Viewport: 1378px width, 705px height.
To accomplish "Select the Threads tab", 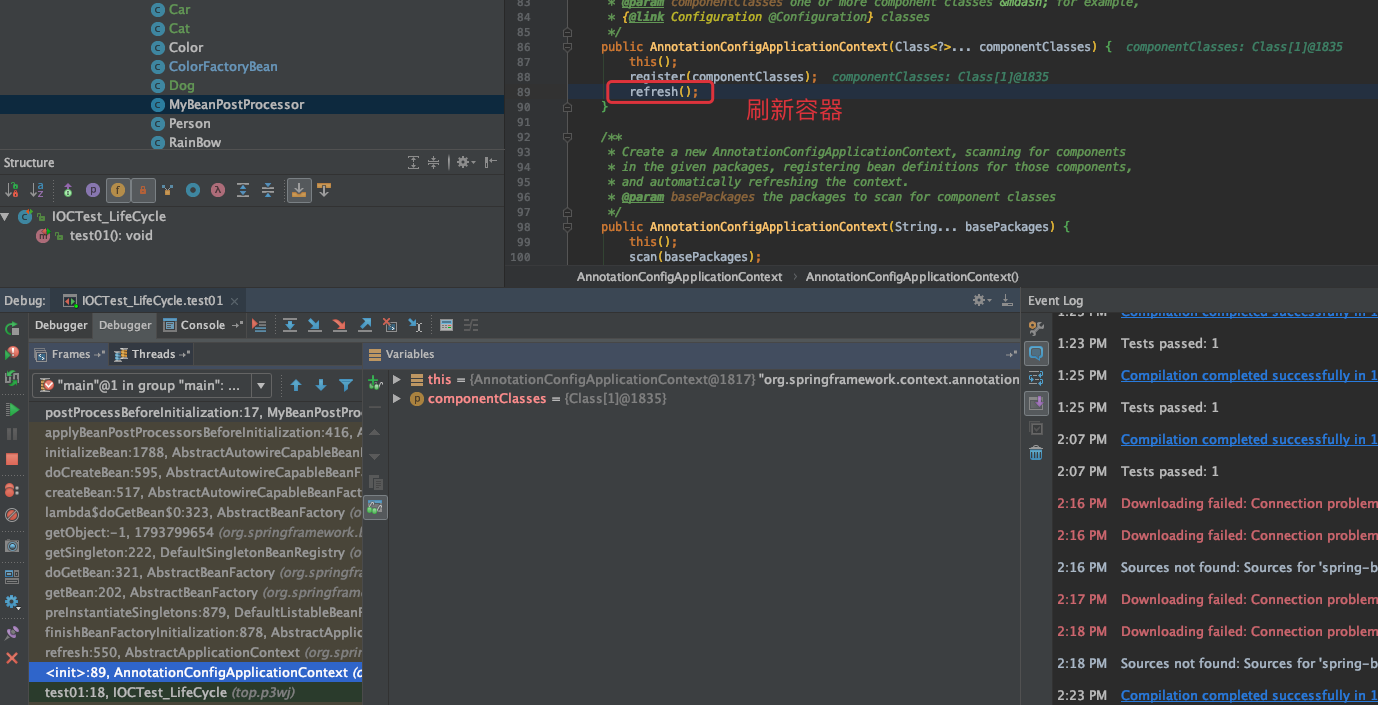I will point(152,354).
